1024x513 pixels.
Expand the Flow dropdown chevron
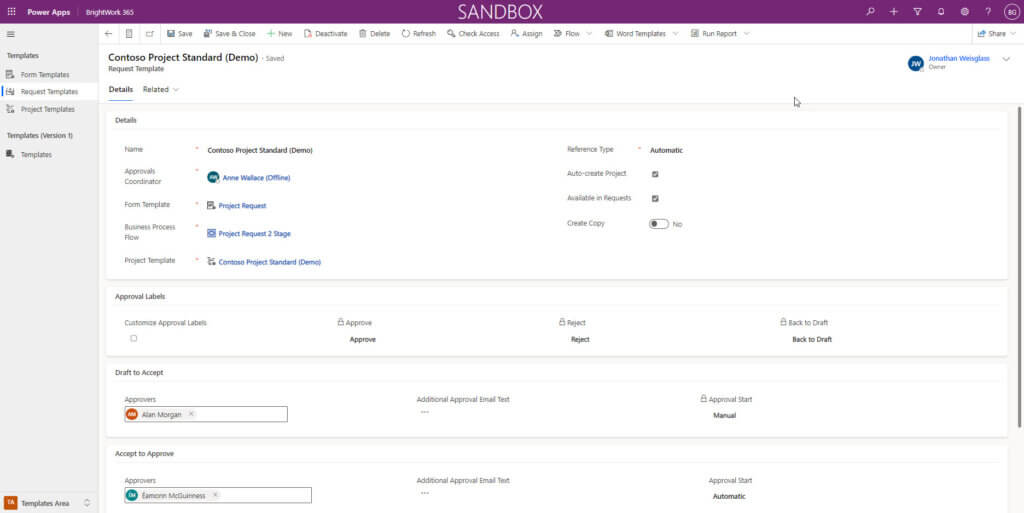pyautogui.click(x=589, y=34)
